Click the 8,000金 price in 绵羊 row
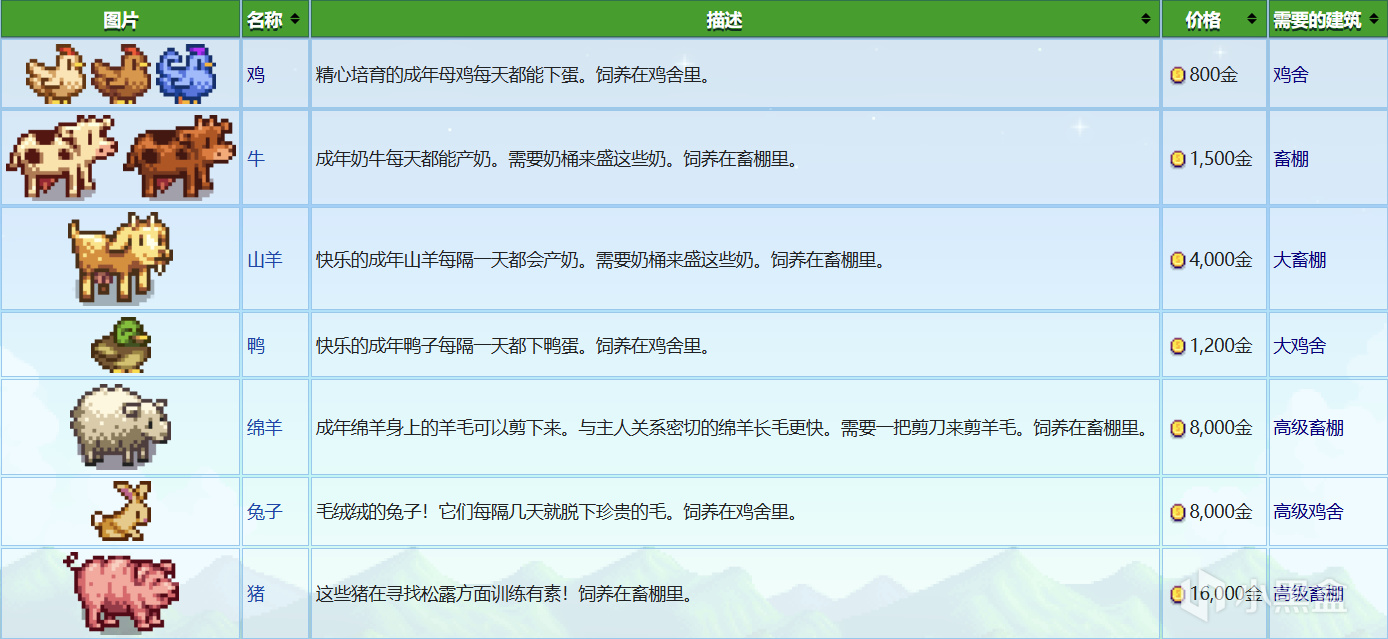 1221,428
